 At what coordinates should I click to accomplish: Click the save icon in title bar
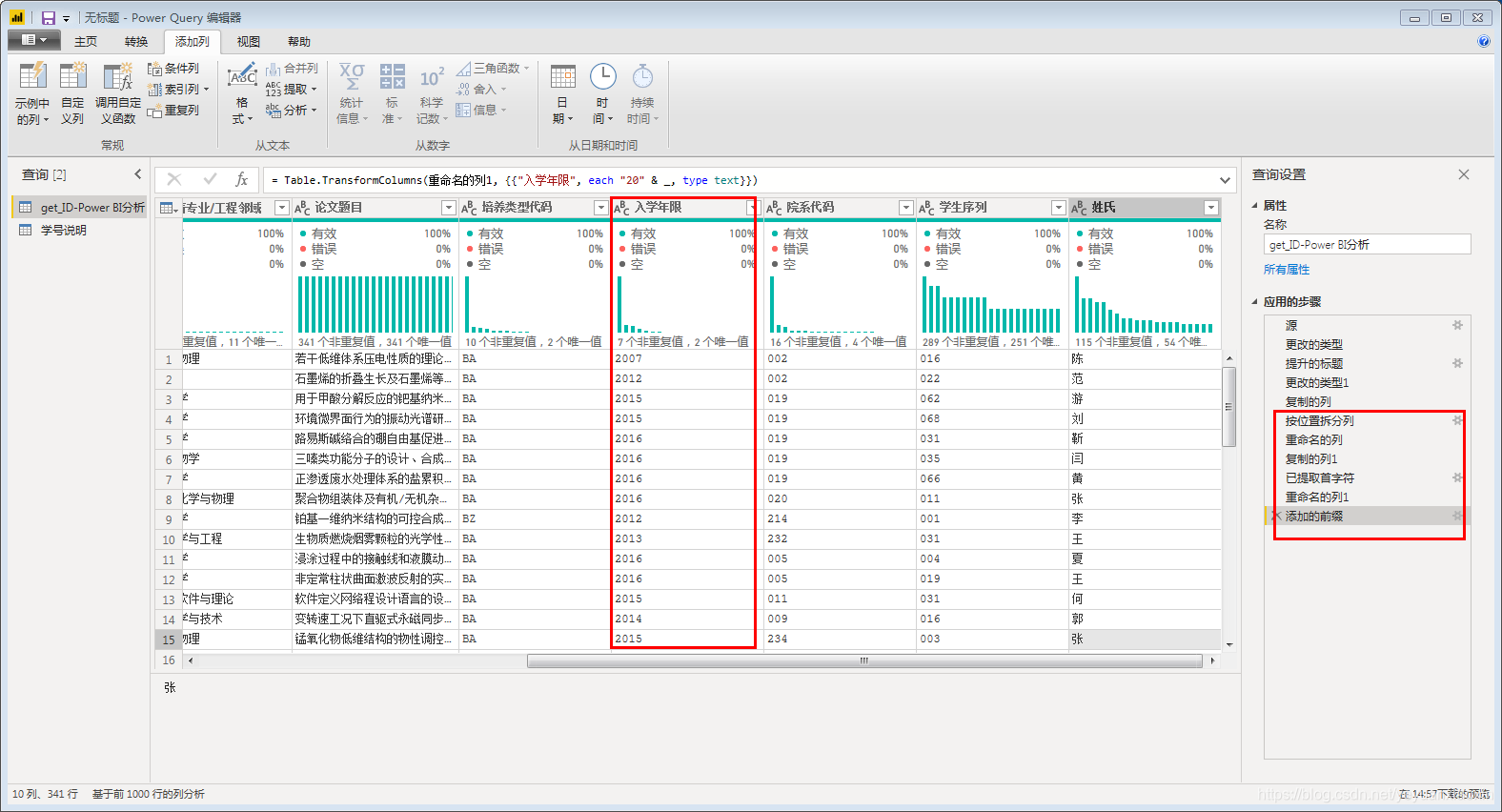point(48,17)
